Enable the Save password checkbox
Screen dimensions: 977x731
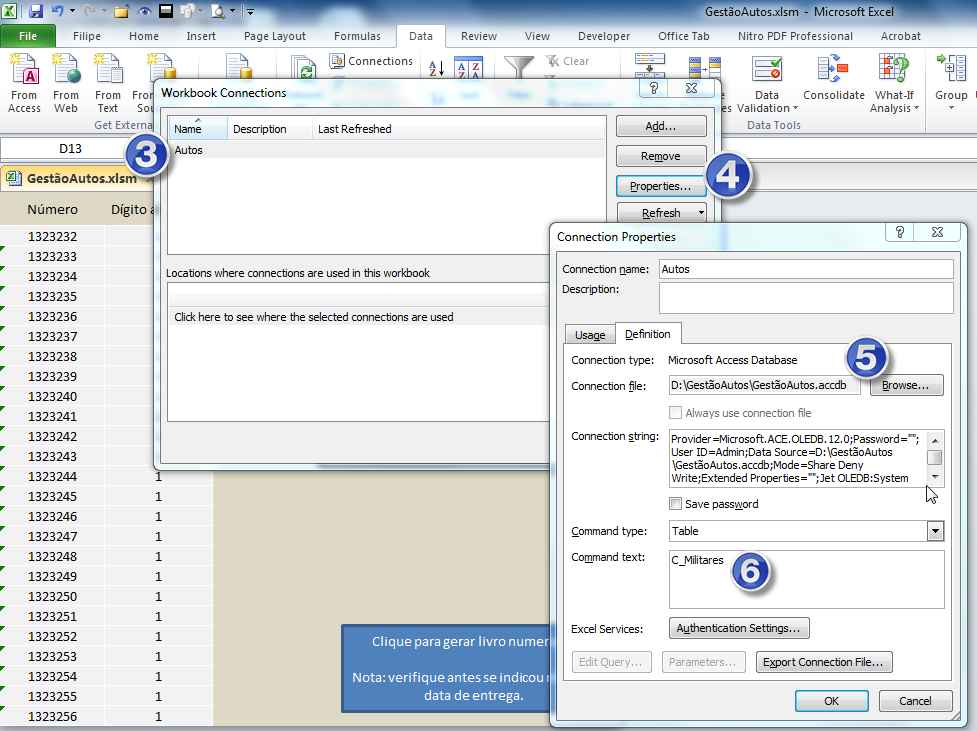pos(675,504)
